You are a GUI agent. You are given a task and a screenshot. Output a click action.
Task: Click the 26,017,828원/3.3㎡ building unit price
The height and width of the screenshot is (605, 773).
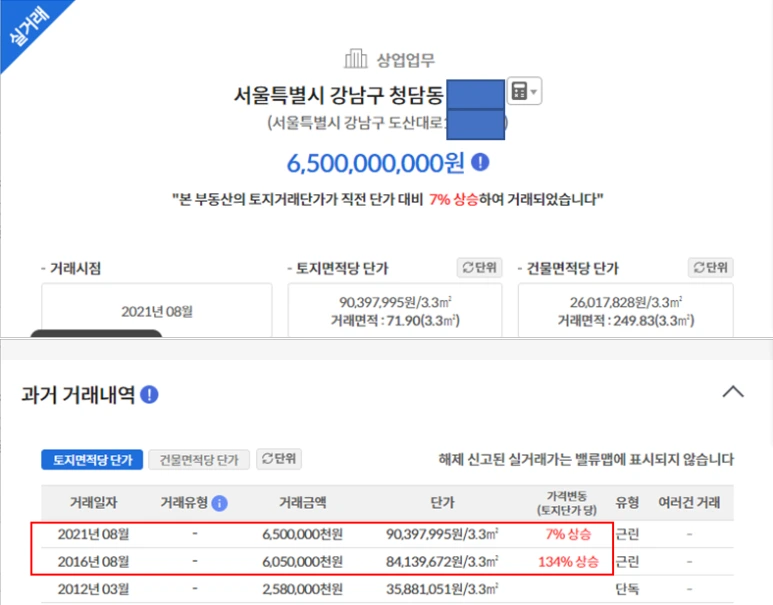(626, 302)
